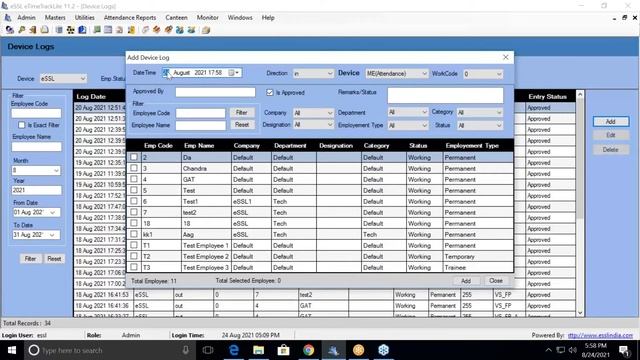The width and height of the screenshot is (640, 360).
Task: Click the blue book toolbar icon
Action: click(82, 30)
